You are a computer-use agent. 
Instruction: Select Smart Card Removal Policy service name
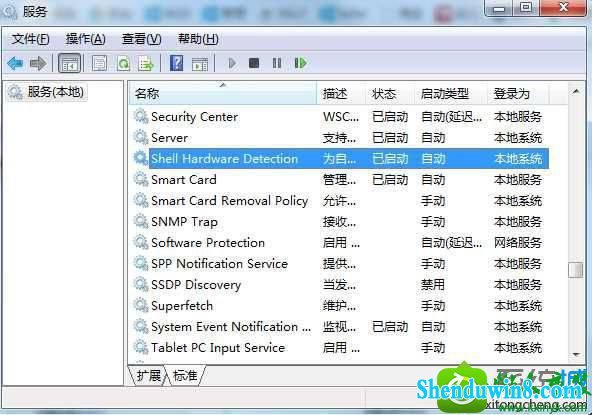coord(230,201)
